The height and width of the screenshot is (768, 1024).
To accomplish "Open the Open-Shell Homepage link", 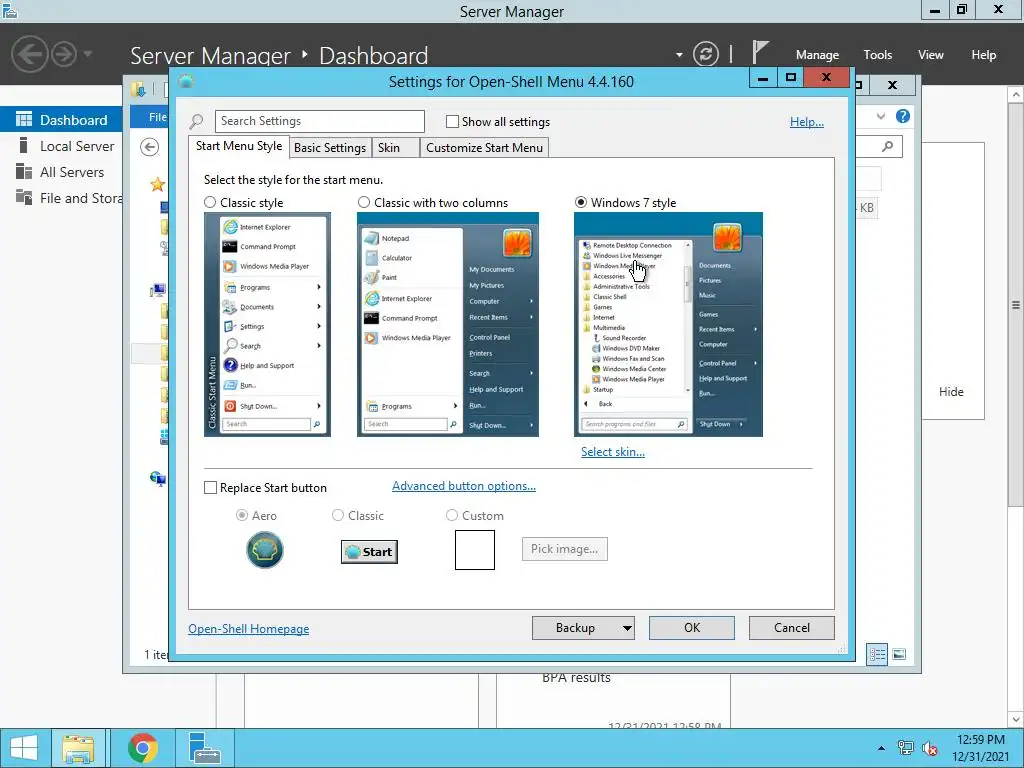I will click(248, 629).
